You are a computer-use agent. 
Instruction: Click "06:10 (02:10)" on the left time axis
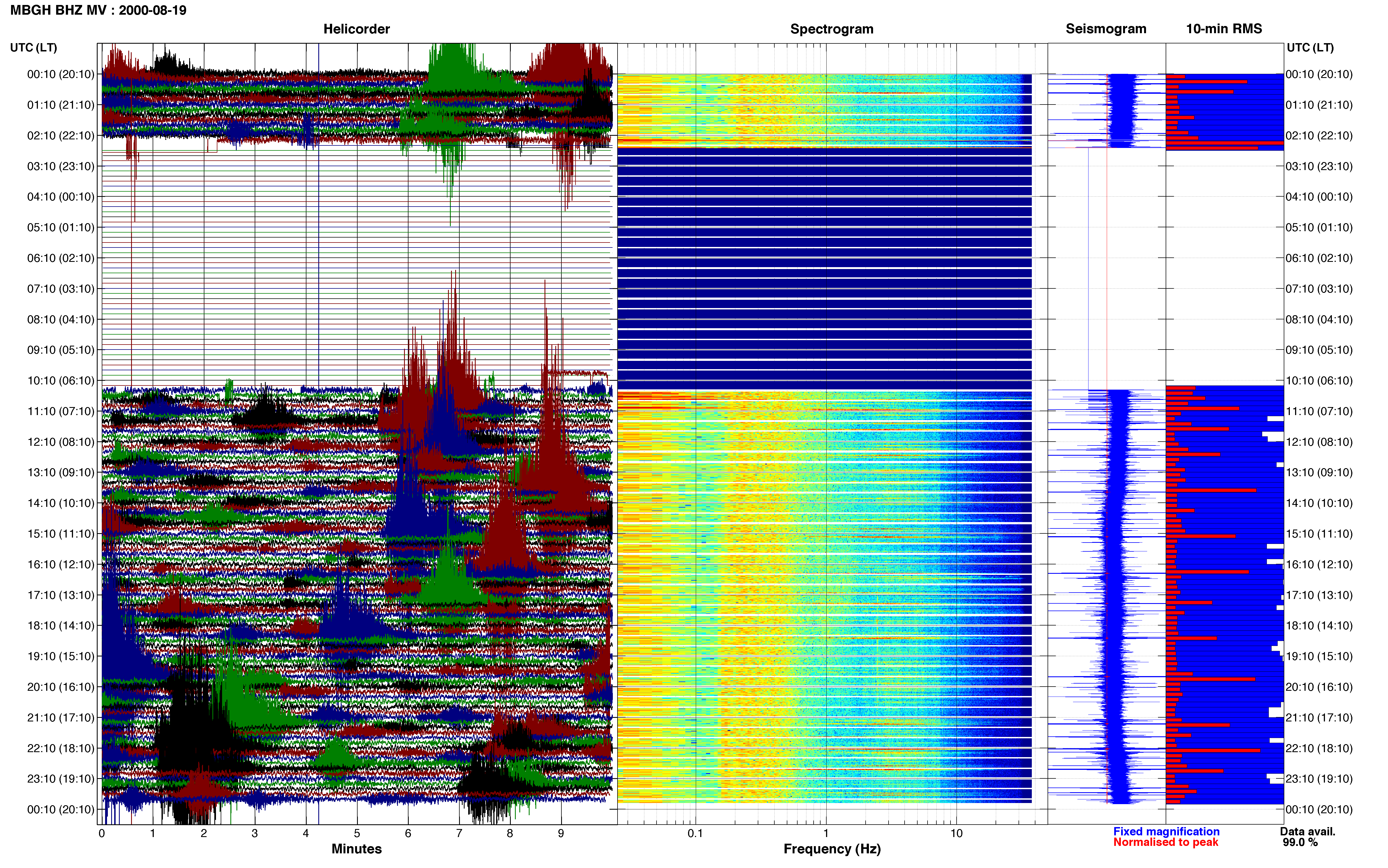click(x=61, y=258)
